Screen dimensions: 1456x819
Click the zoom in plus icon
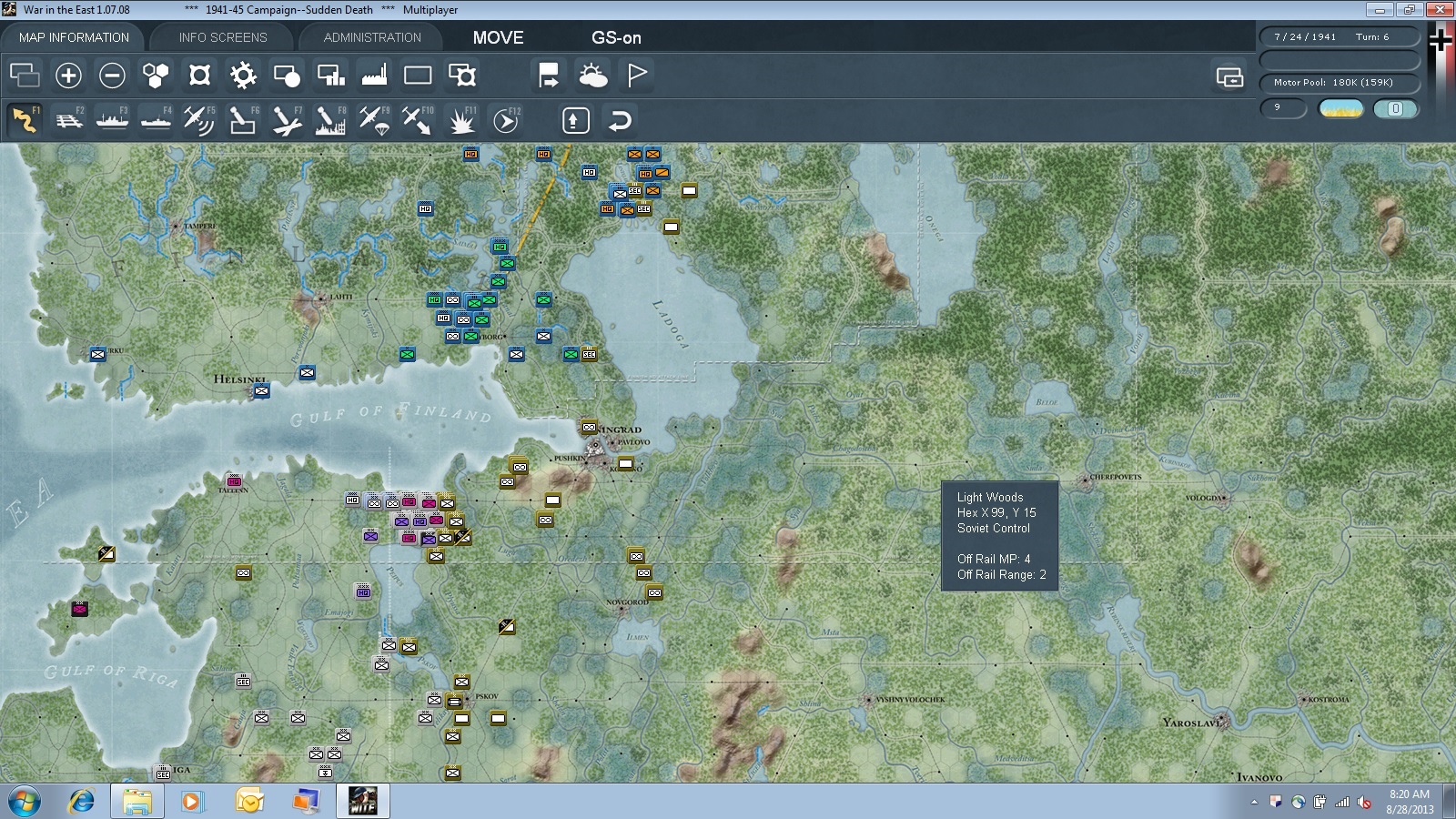(68, 75)
